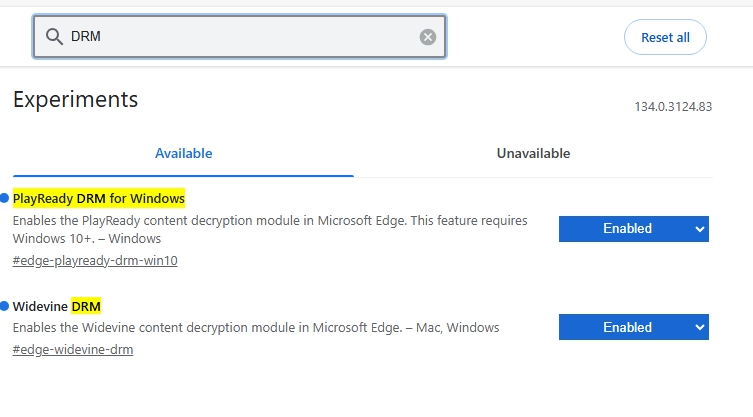Focus the flags search box containing DRM
This screenshot has height=417, width=753.
(240, 37)
